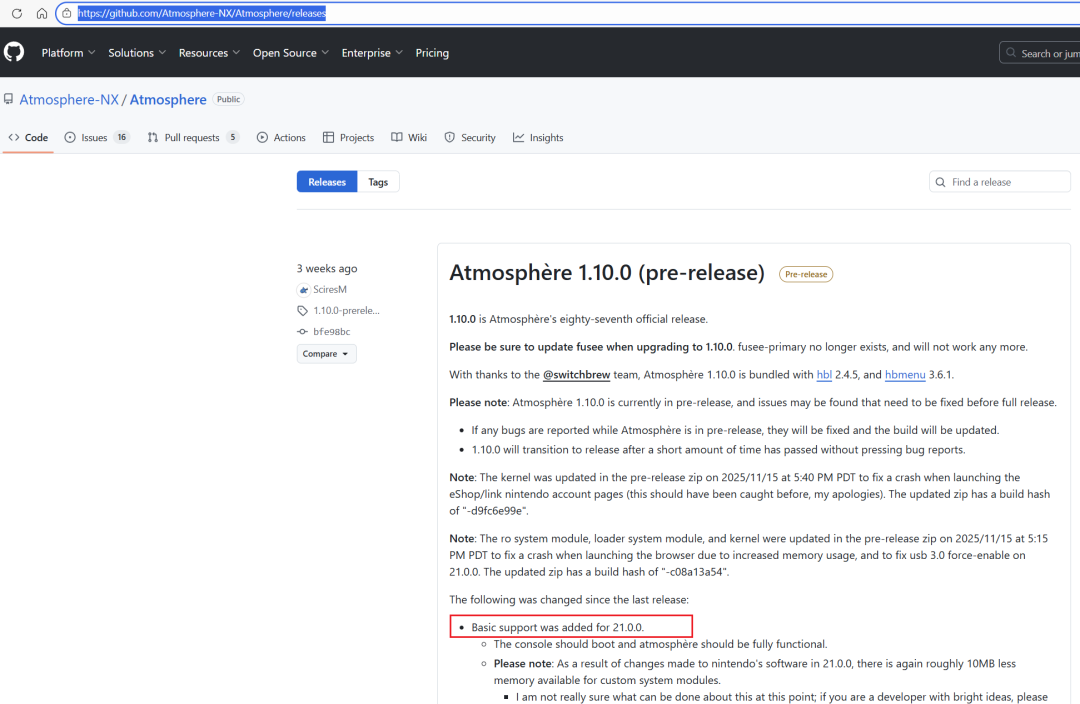This screenshot has height=704, width=1080.
Task: Expand the Enterprise menu
Action: (372, 52)
